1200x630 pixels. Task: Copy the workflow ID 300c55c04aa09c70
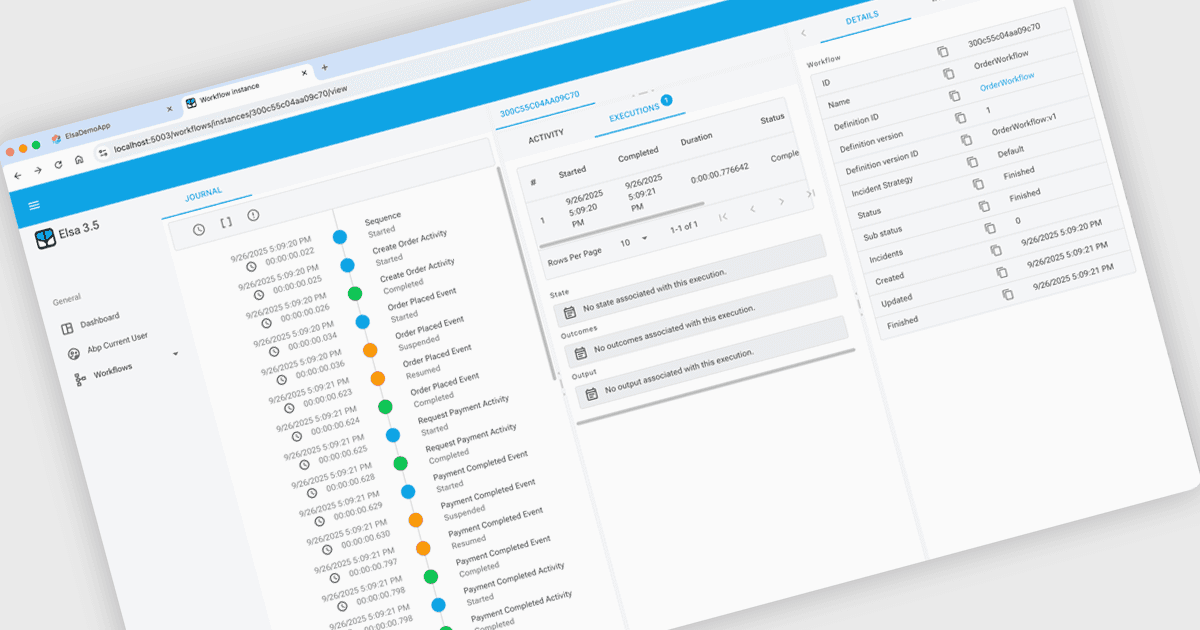coord(942,52)
